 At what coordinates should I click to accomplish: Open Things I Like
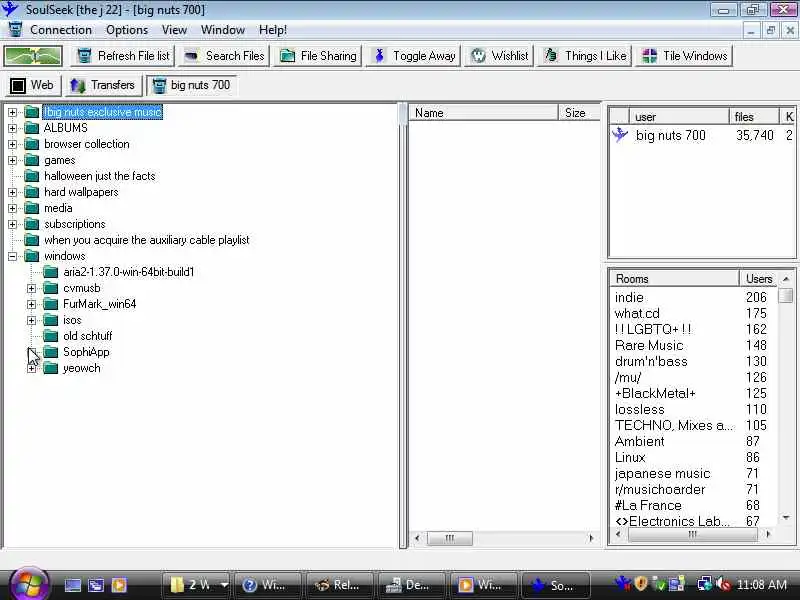585,56
